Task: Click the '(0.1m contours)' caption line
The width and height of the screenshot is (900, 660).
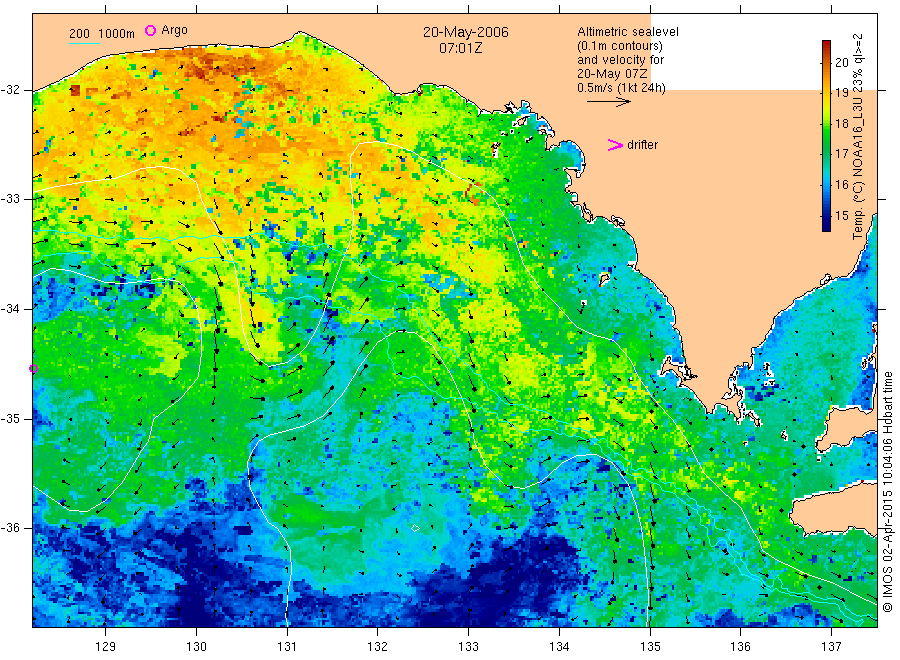Action: [x=620, y=46]
